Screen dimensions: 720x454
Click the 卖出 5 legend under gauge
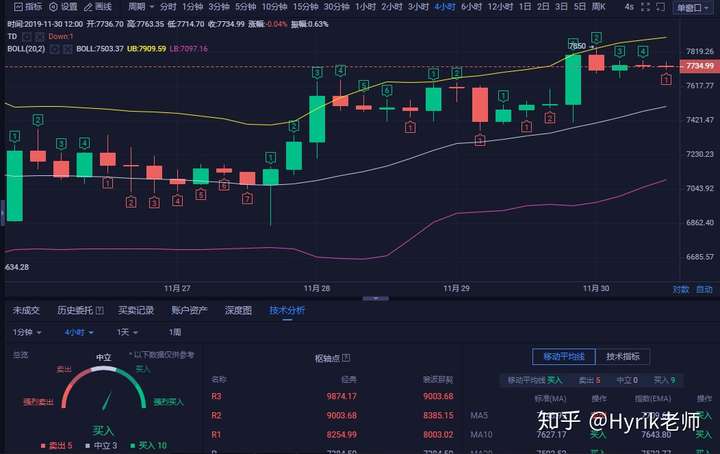pos(57,445)
